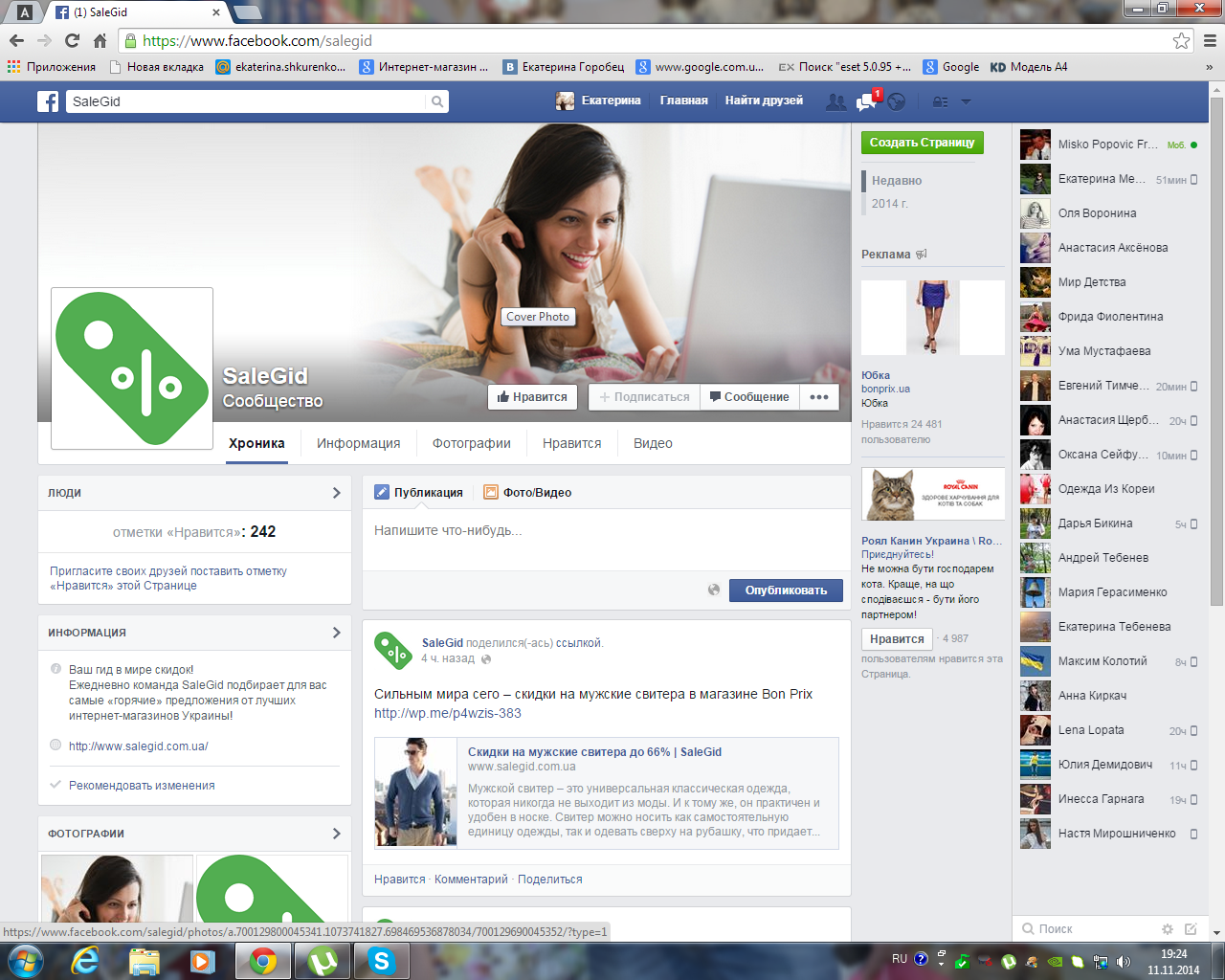Click the invite friends link under the likes count
The height and width of the screenshot is (980, 1225).
point(168,578)
